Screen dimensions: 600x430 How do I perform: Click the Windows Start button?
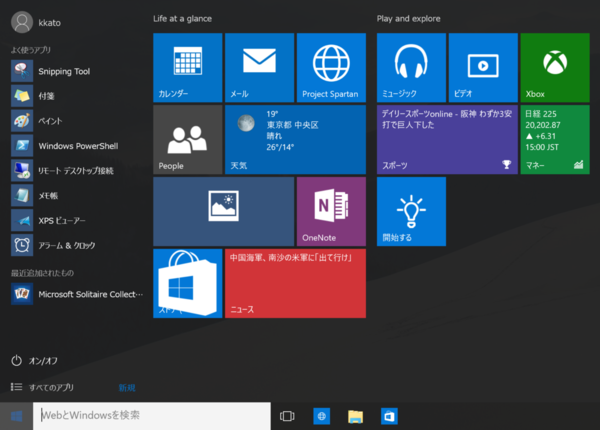pos(16,416)
